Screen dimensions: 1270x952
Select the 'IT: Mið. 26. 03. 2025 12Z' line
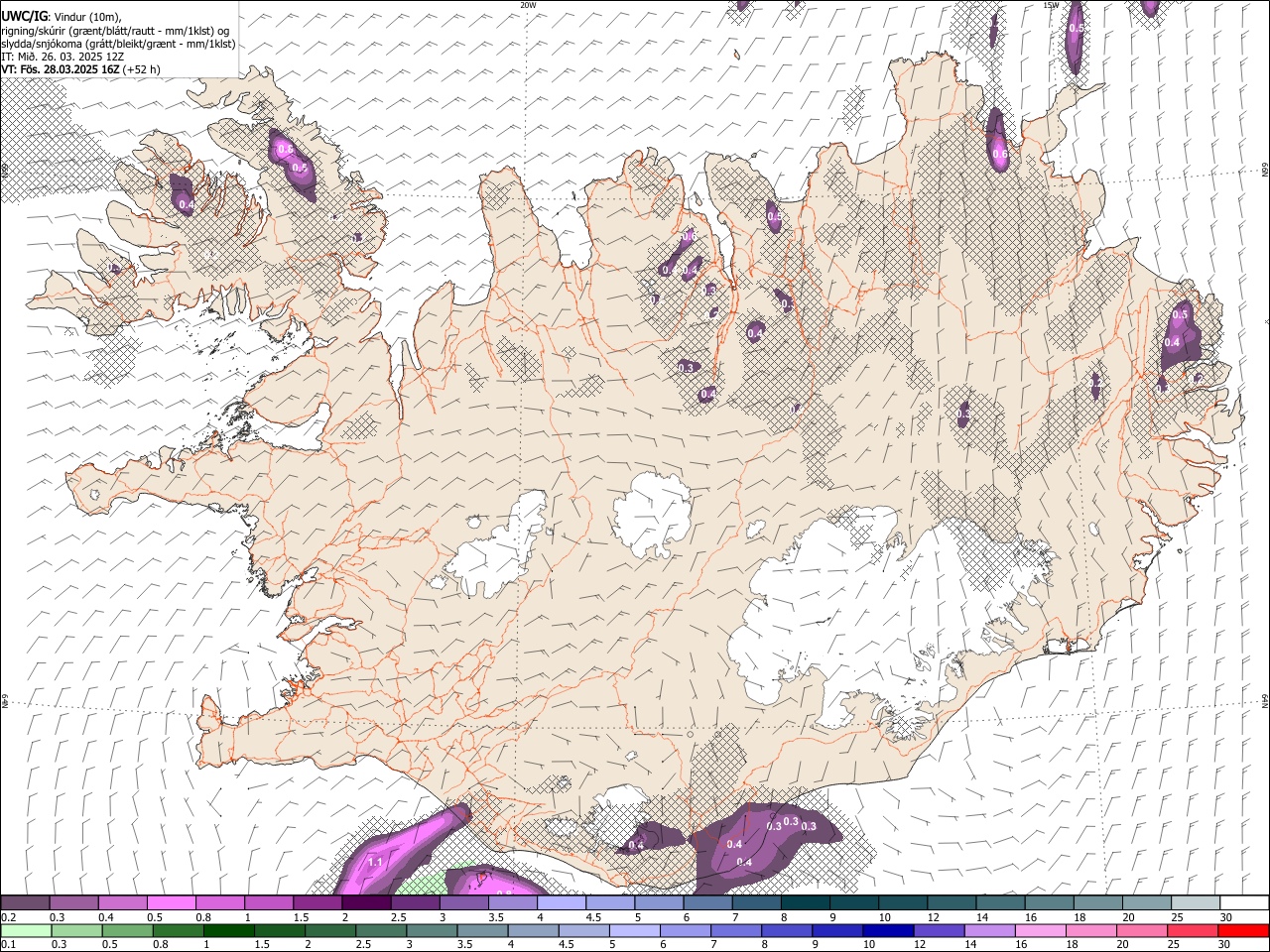pos(63,57)
